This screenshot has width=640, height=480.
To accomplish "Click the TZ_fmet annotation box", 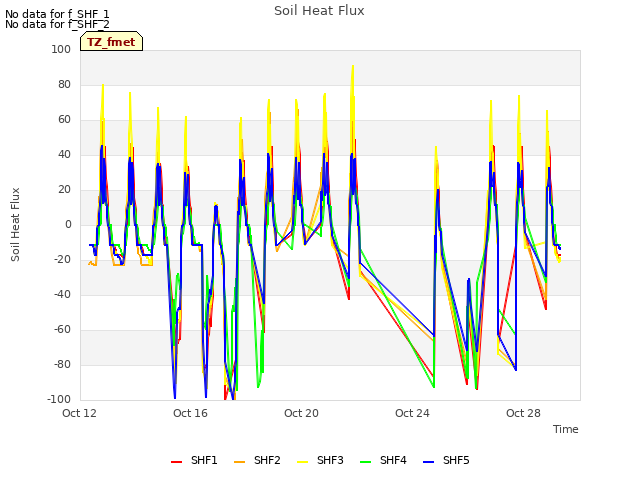I will pos(111,41).
